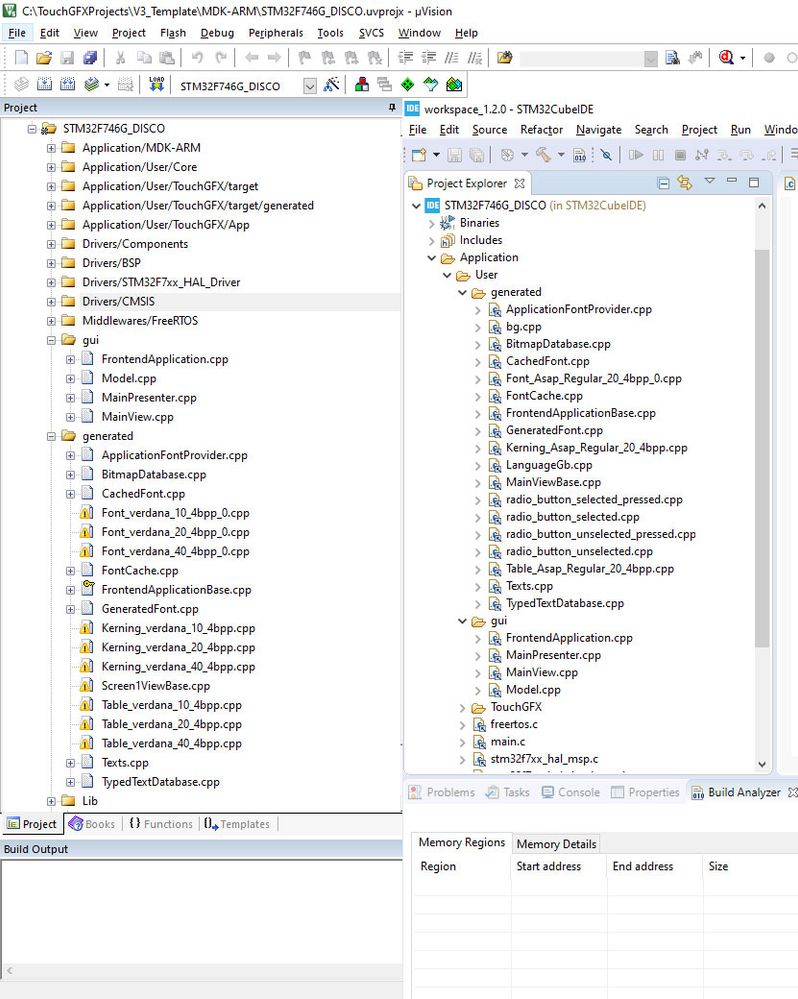798x999 pixels.
Task: Click the Skip All Breakpoints icon in STM32CubeIDE
Action: [606, 155]
